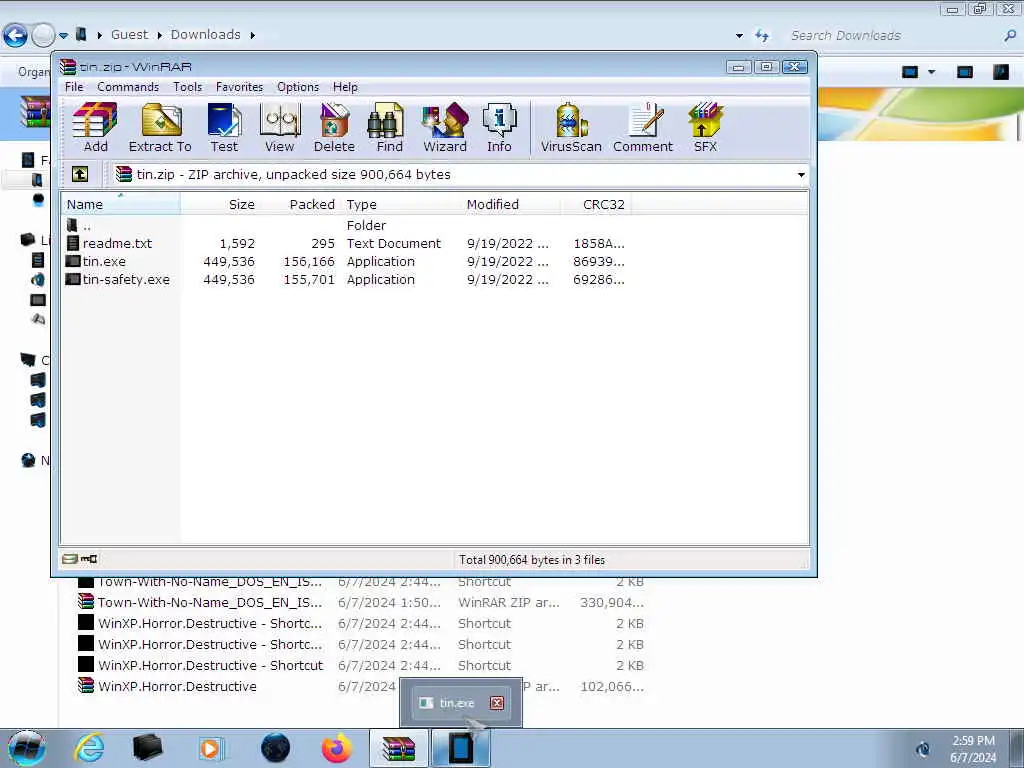The width and height of the screenshot is (1024, 768).
Task: Run VirusScan on the archive
Action: 571,128
